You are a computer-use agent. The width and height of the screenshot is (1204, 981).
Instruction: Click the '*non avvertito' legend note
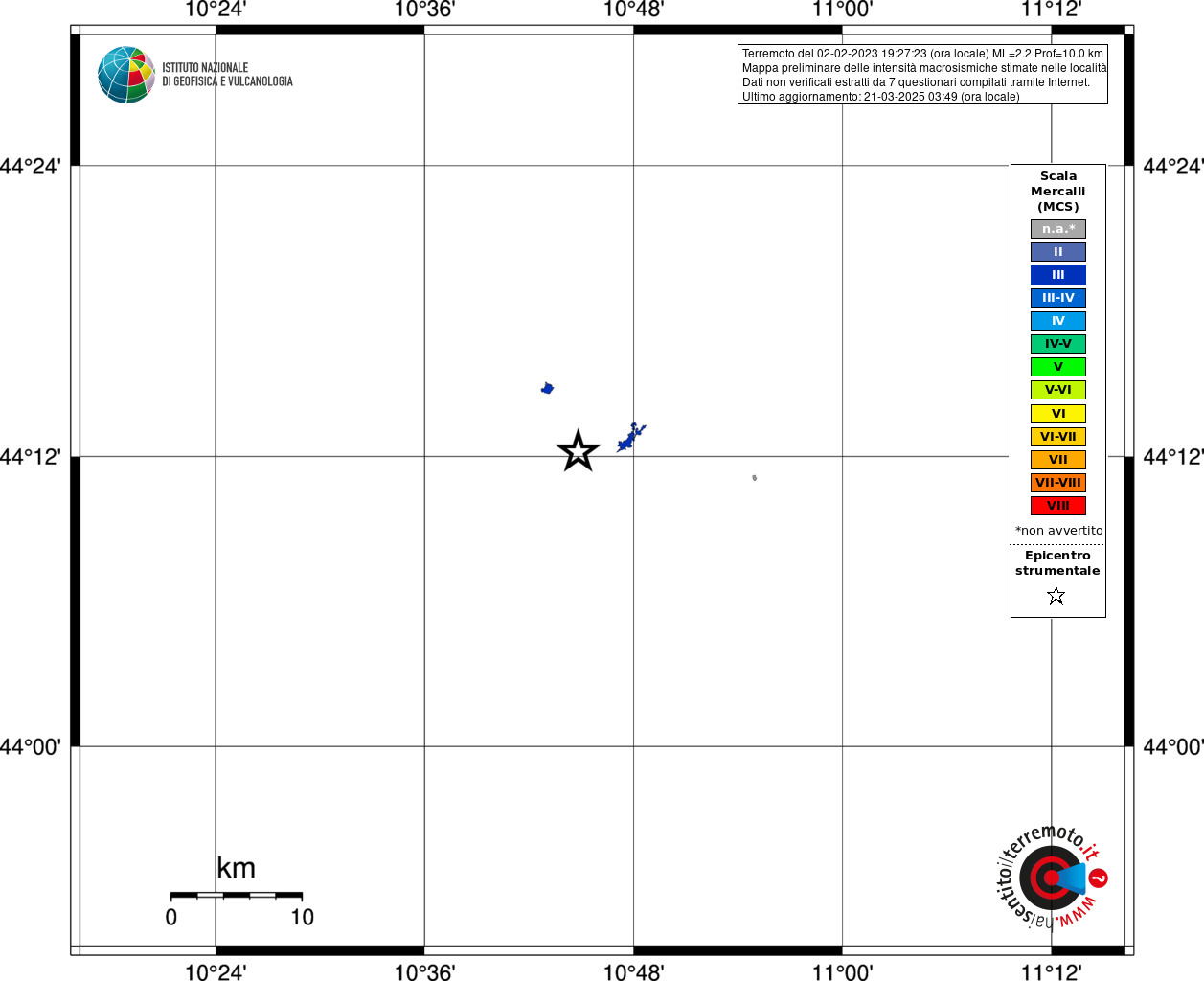(1059, 531)
